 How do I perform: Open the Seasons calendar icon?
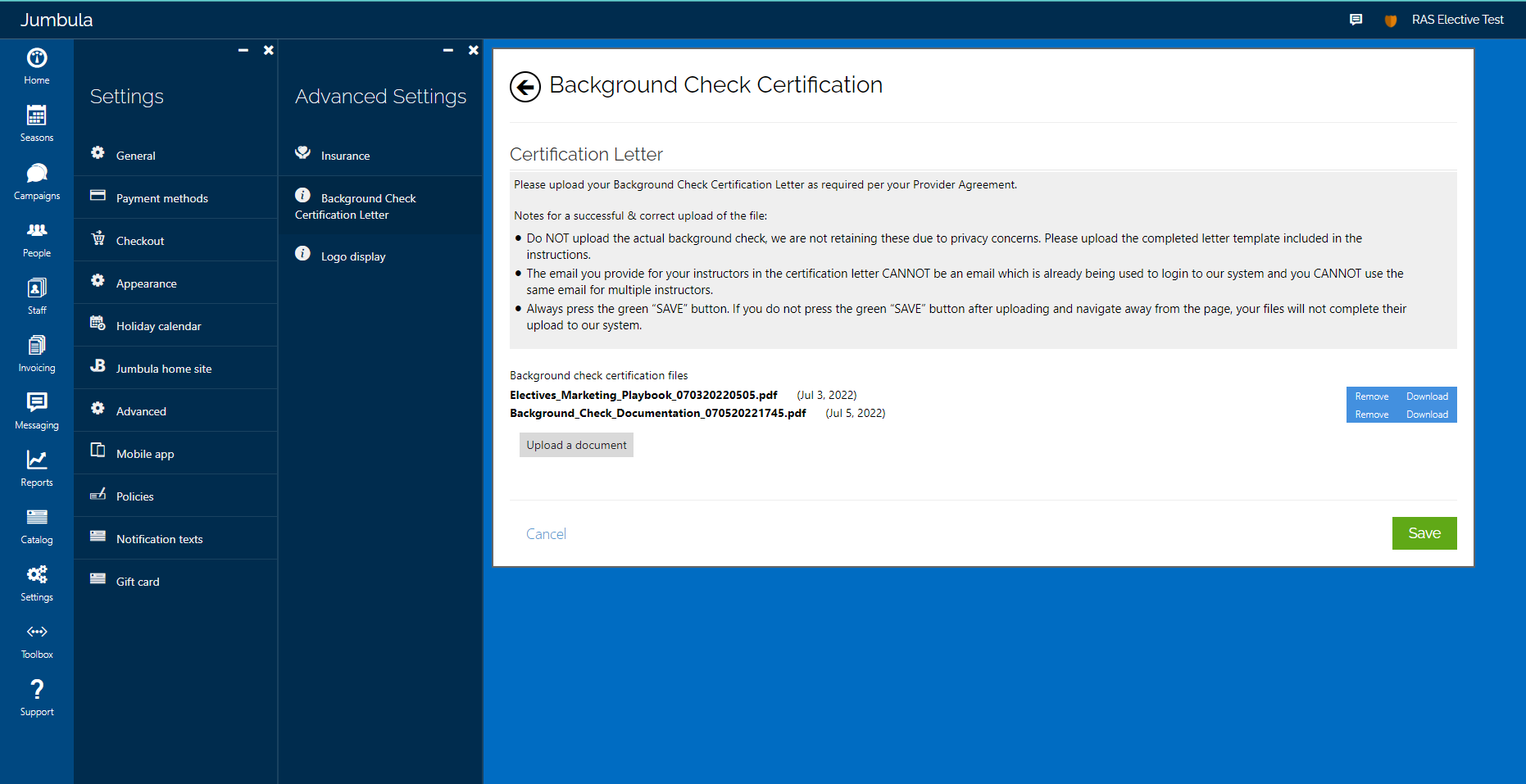click(x=37, y=116)
